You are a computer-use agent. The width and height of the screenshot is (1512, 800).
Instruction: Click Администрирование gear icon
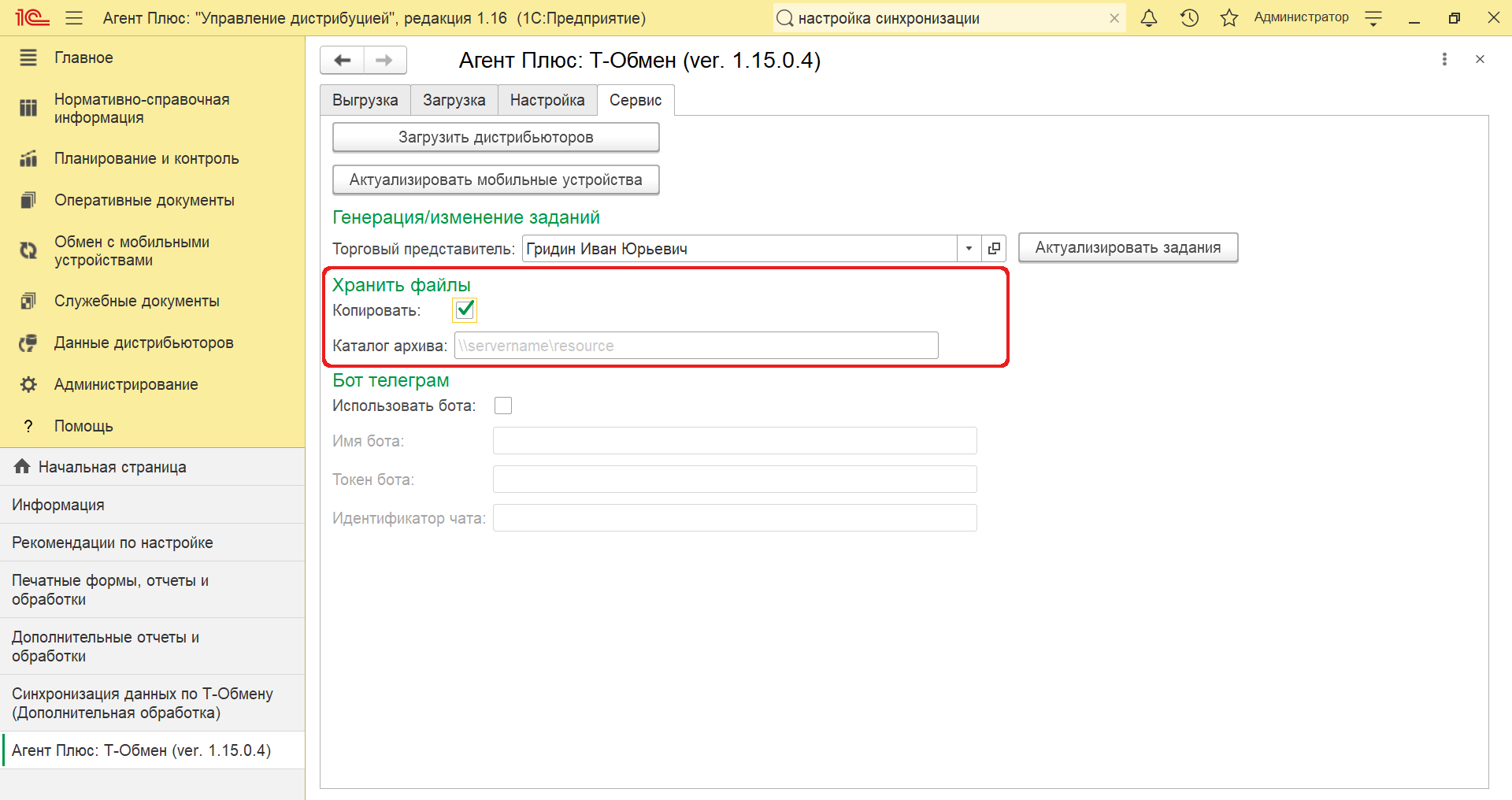click(x=28, y=384)
